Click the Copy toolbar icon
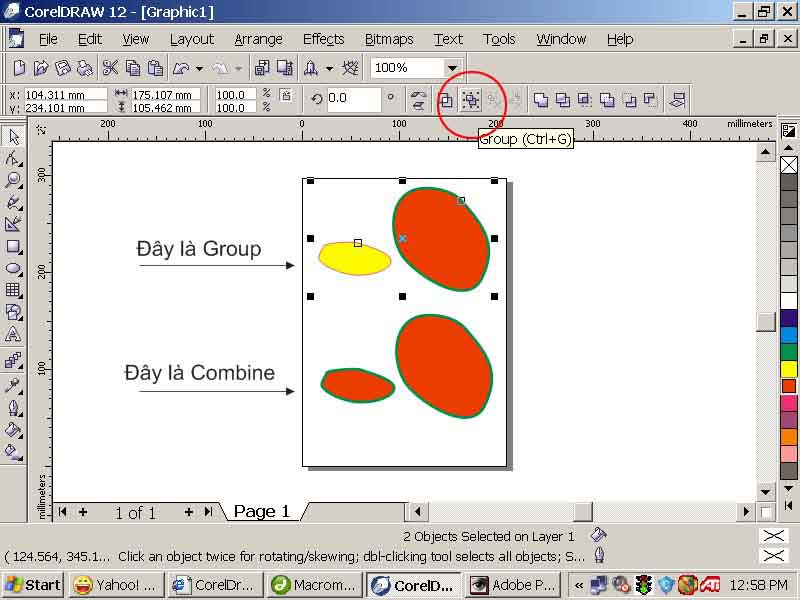 [x=133, y=68]
